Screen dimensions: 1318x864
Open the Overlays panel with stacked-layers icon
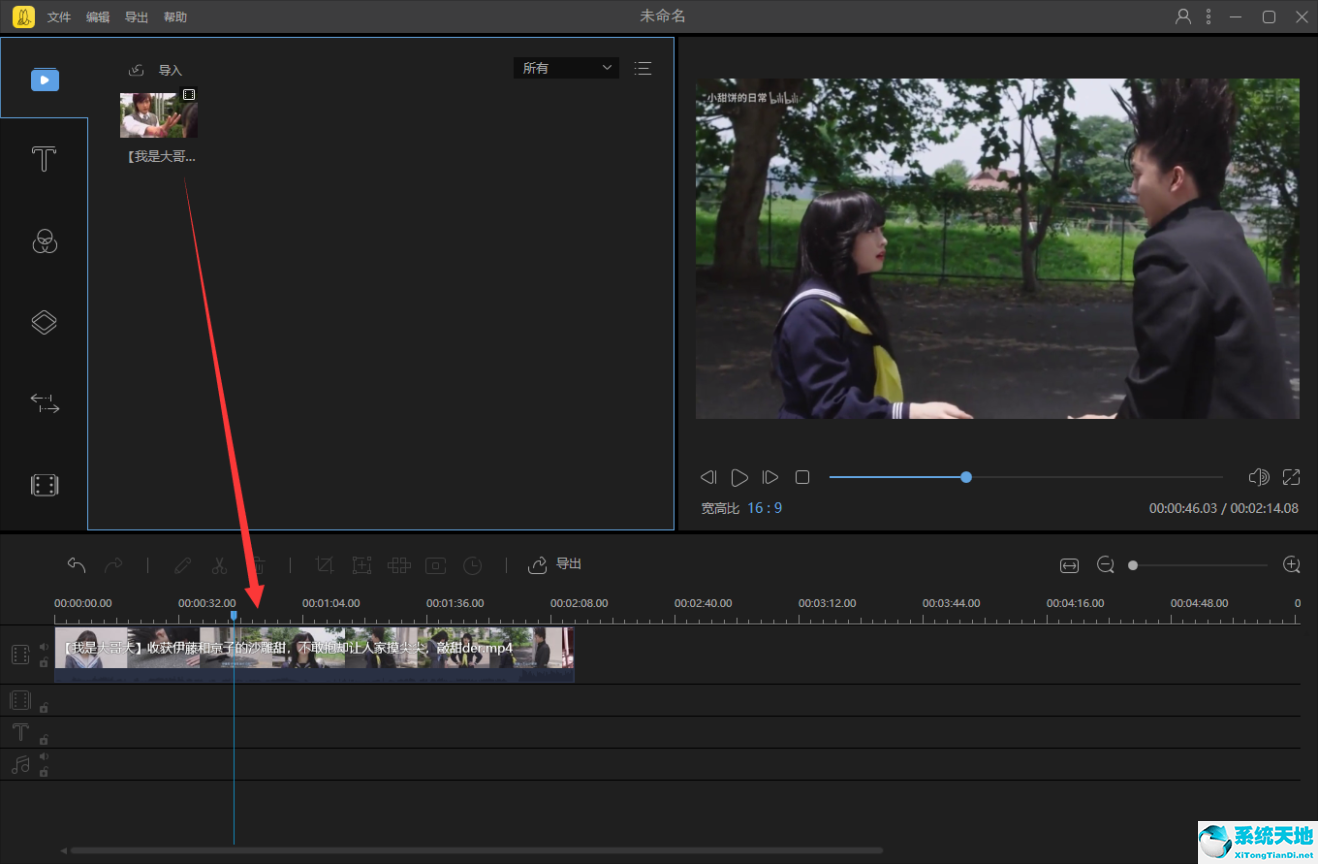click(x=44, y=322)
